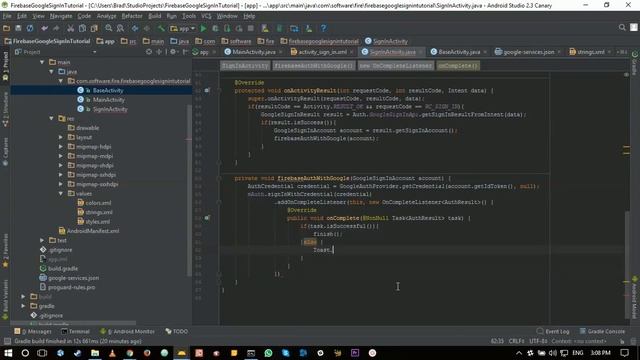Open the Windows notification center
Screen dimensions: 640x360
(624, 353)
